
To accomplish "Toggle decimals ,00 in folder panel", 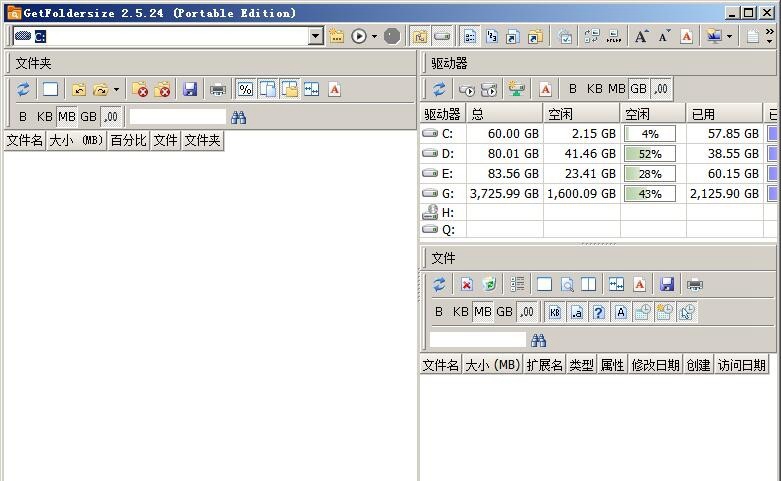I will click(111, 117).
